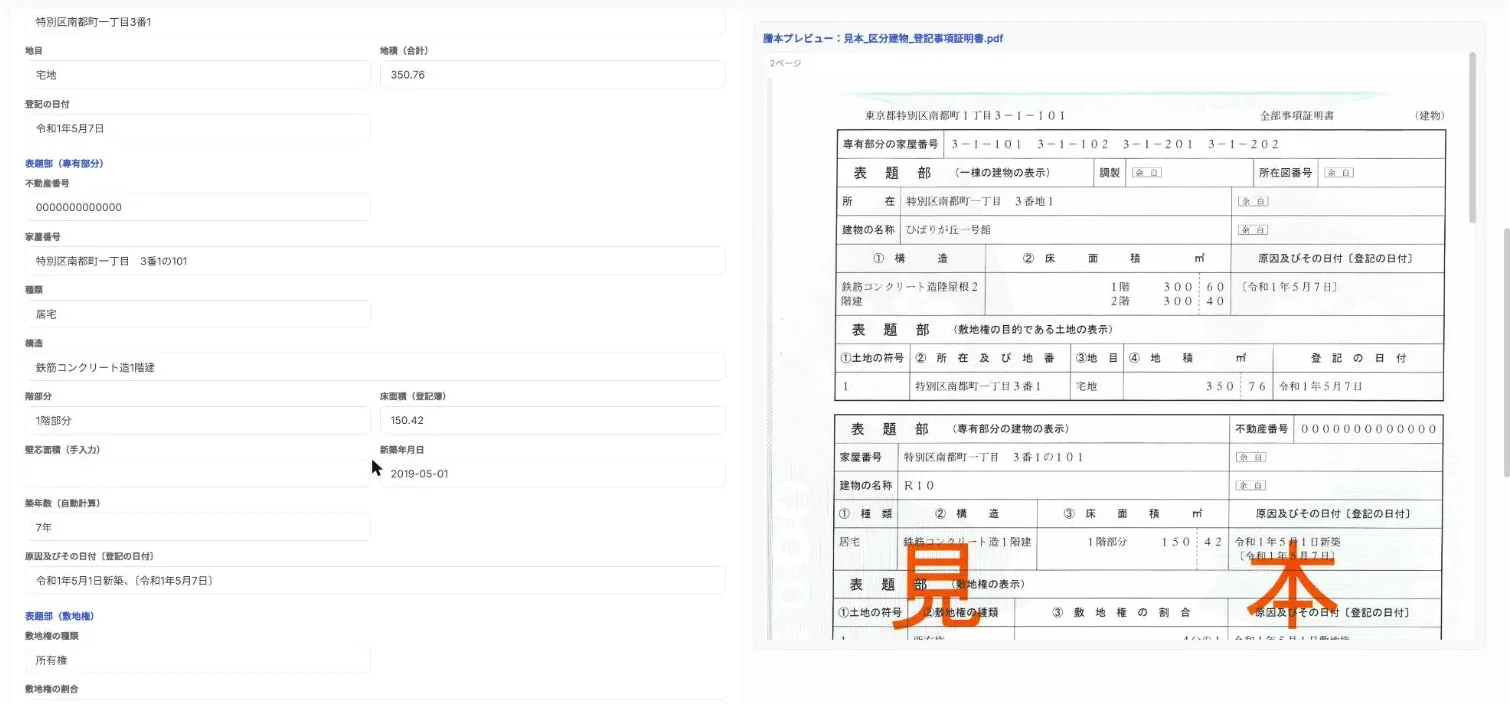Click the 謄本プレビュー PDF file name title
Viewport: 1510px width, 704px height.
(x=883, y=39)
